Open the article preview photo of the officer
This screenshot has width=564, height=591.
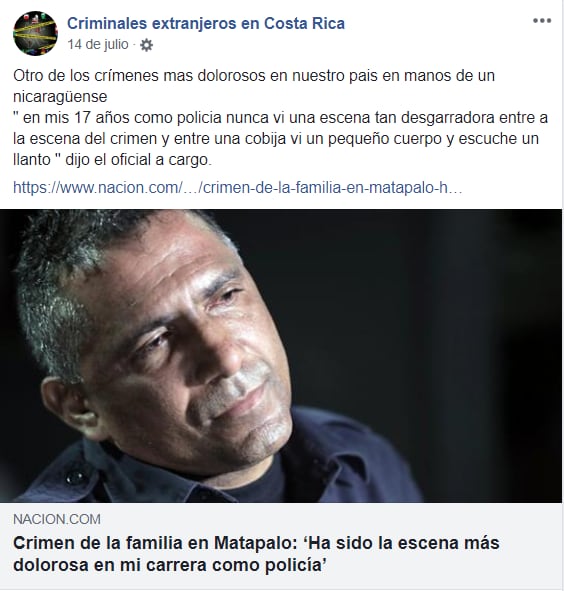pos(281,356)
